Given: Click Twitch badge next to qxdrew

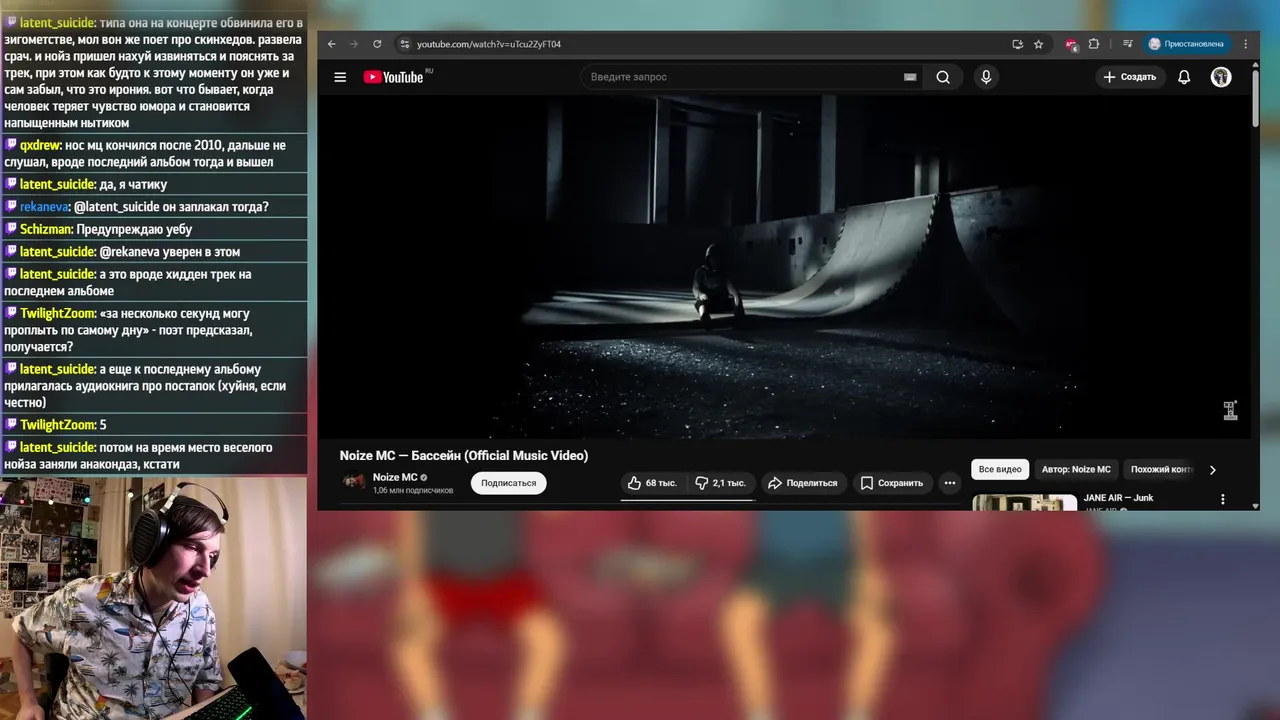Looking at the screenshot, I should click(x=11, y=145).
